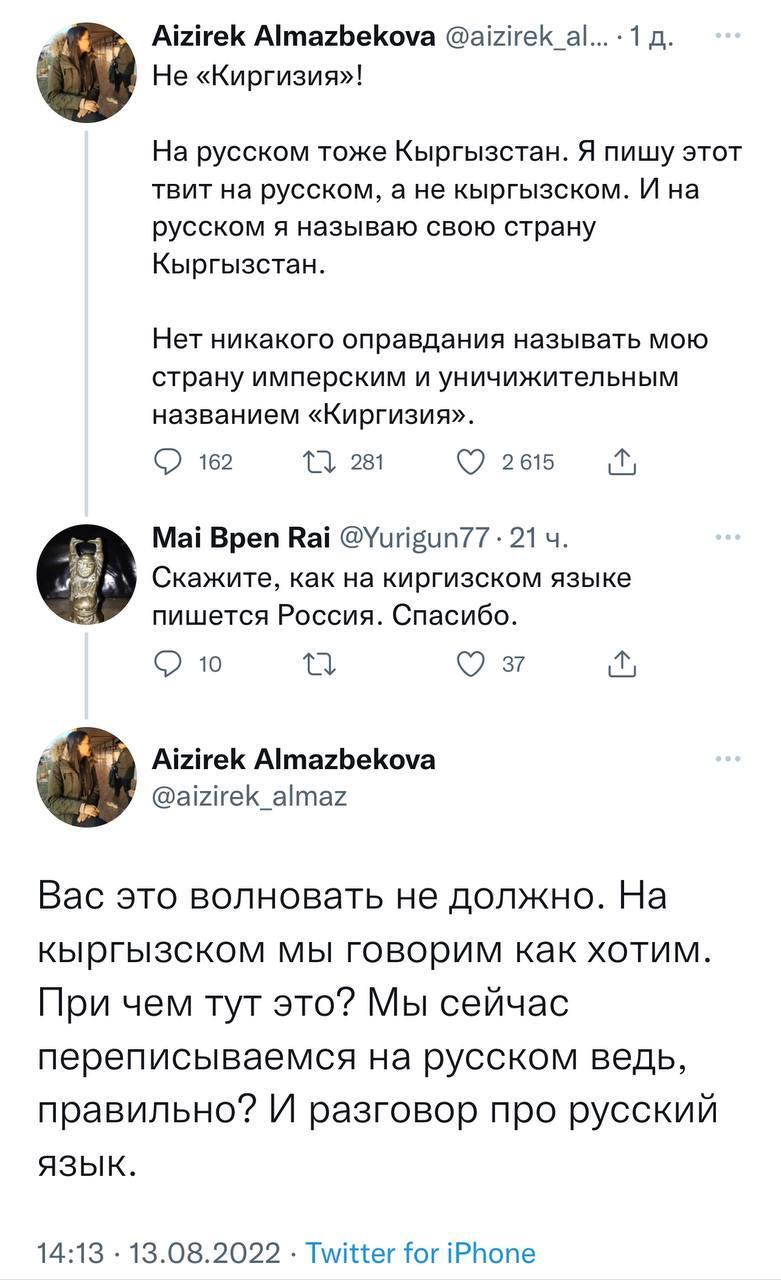Open more options on the main reply tweet
The height and width of the screenshot is (1280, 781).
pyautogui.click(x=729, y=759)
